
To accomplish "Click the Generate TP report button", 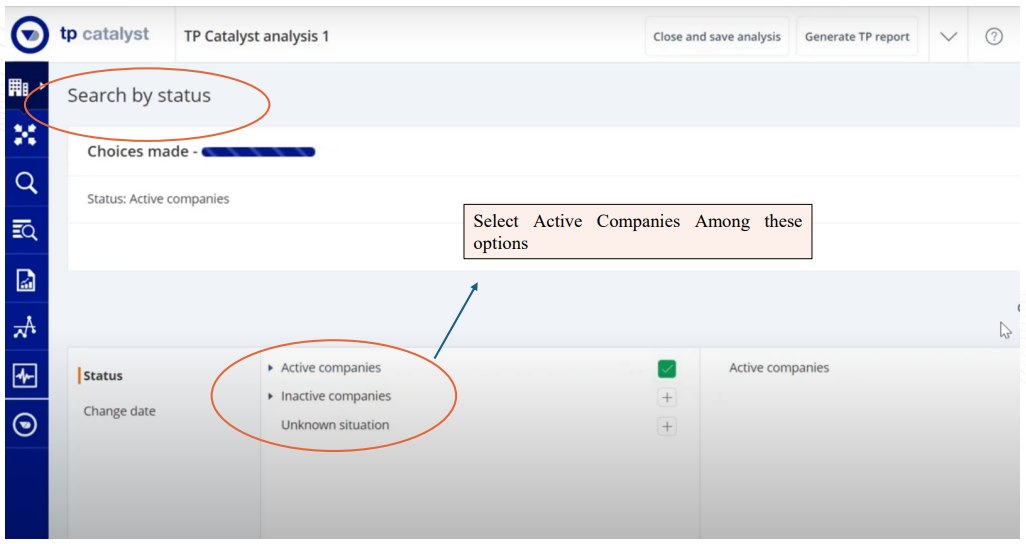I will [857, 37].
